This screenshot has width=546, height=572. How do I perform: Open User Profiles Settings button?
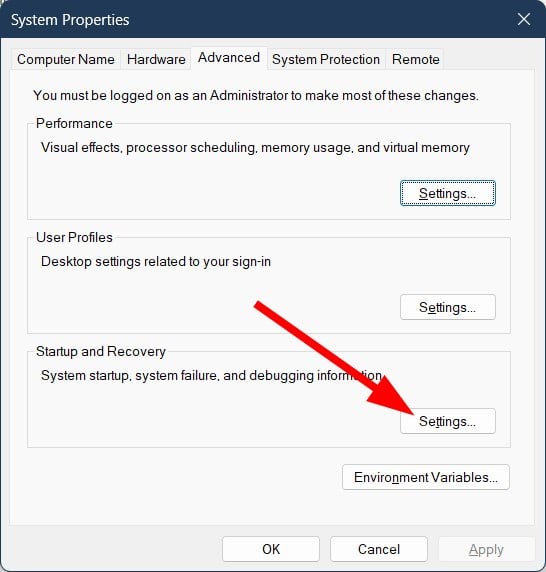point(448,307)
